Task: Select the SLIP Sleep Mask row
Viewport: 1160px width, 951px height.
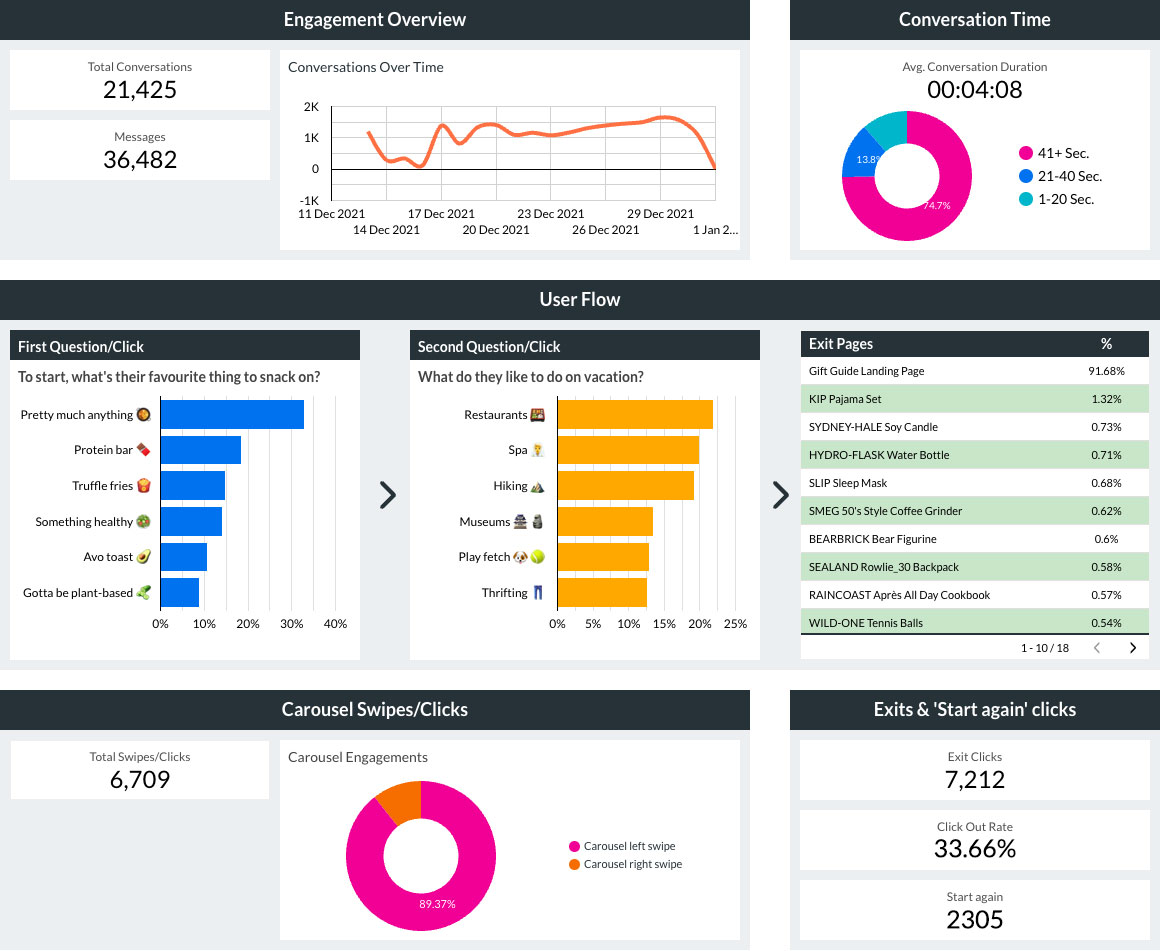Action: tap(974, 483)
